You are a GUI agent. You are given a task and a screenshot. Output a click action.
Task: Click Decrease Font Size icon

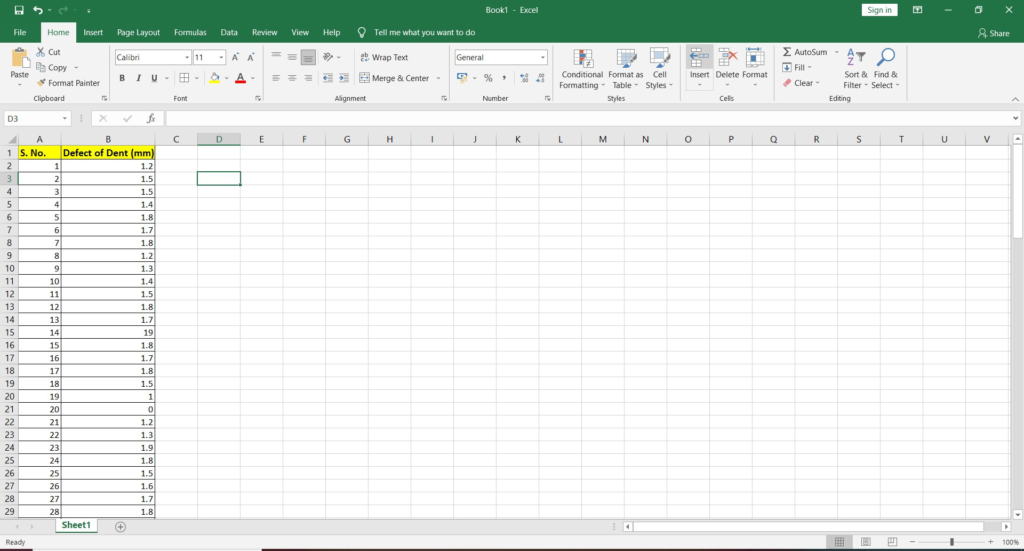click(x=251, y=57)
